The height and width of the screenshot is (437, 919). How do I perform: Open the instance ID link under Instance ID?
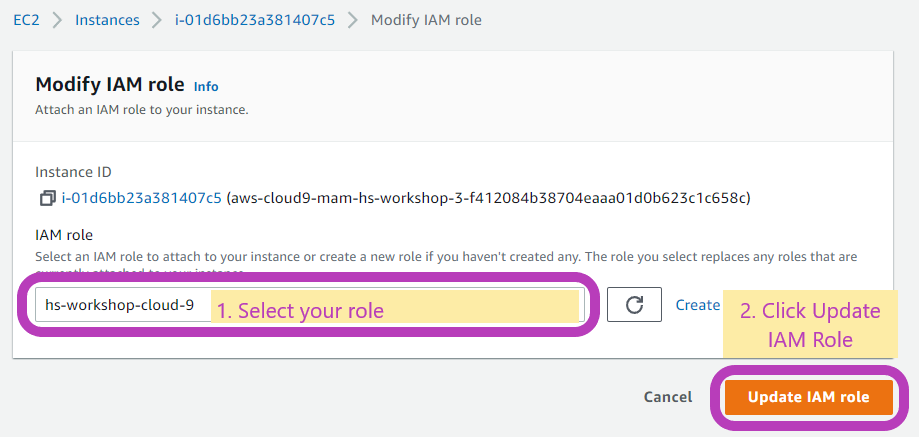(141, 198)
